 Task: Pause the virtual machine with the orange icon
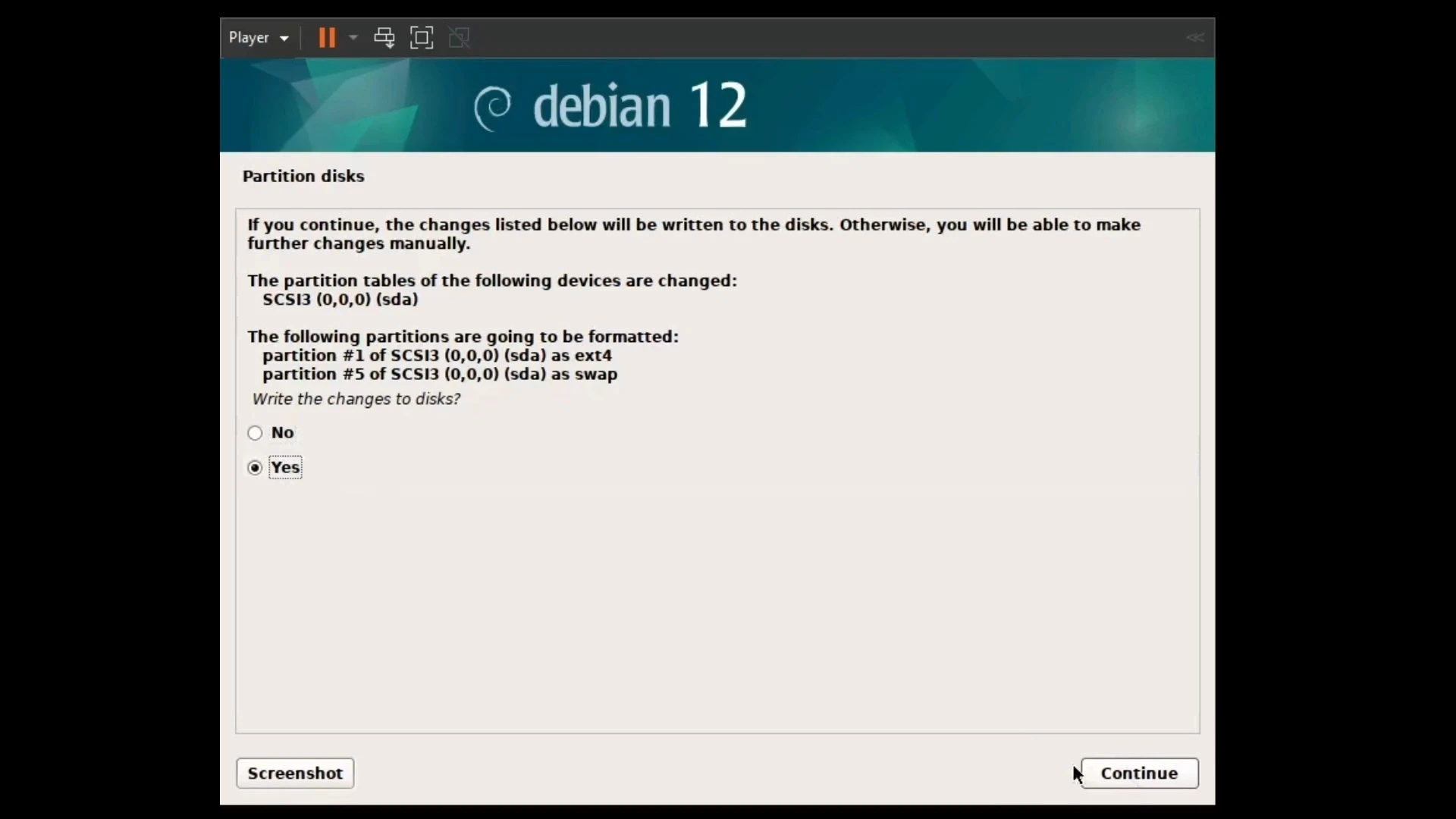pyautogui.click(x=327, y=38)
